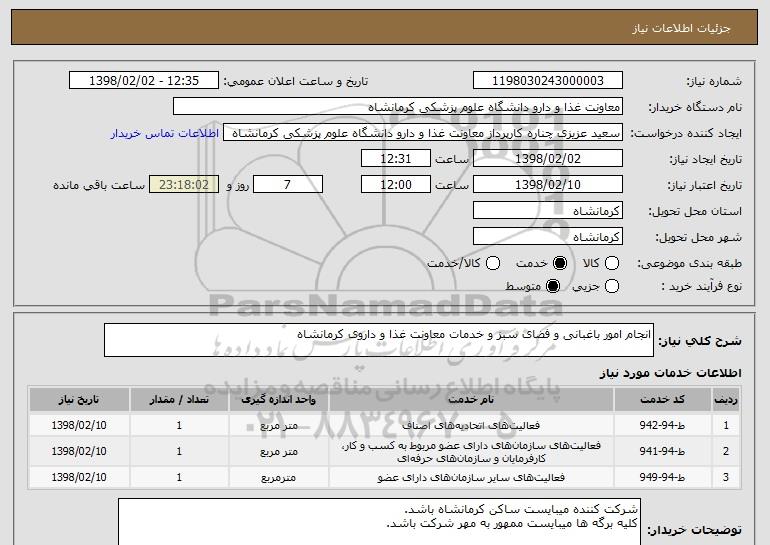
Task: Click page header جزئیات اطلاعات نیاز
Action: tap(681, 28)
